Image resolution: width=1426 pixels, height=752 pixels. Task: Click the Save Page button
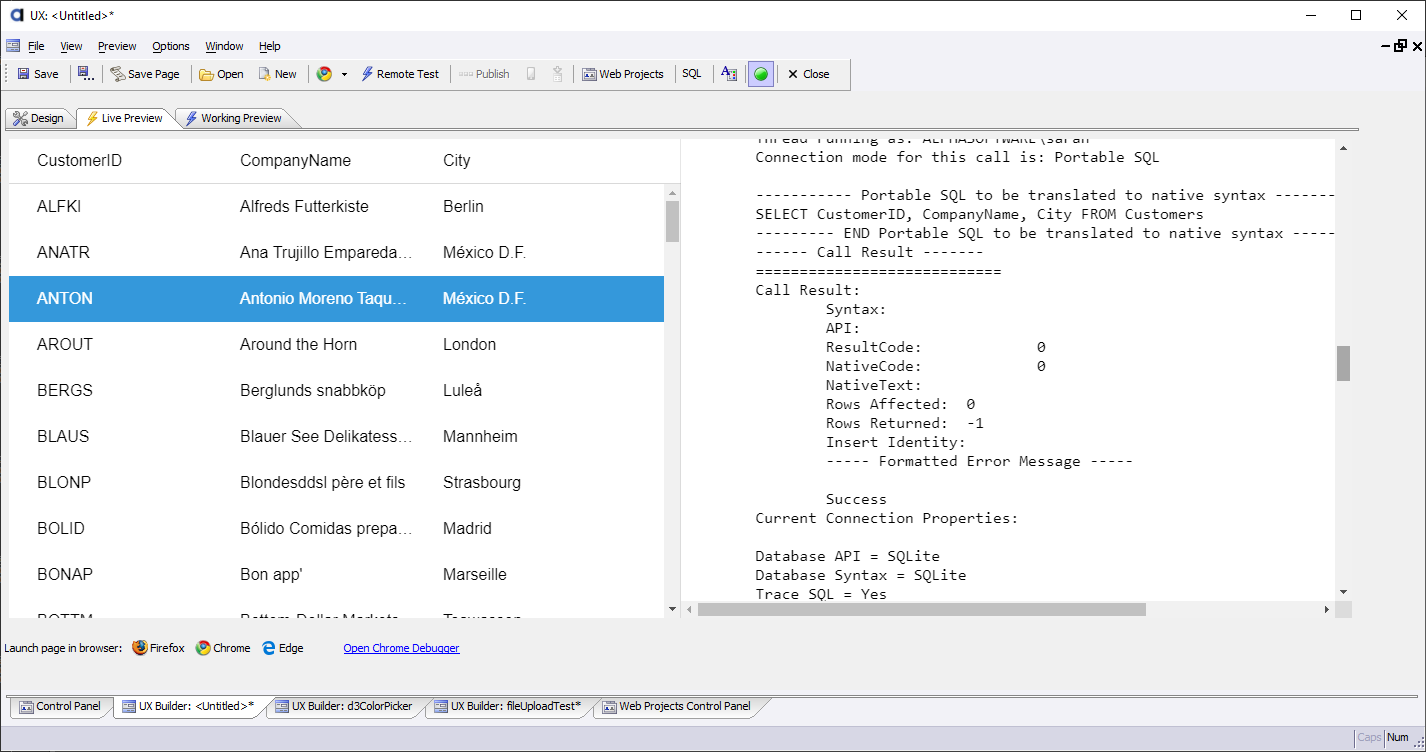click(x=145, y=74)
